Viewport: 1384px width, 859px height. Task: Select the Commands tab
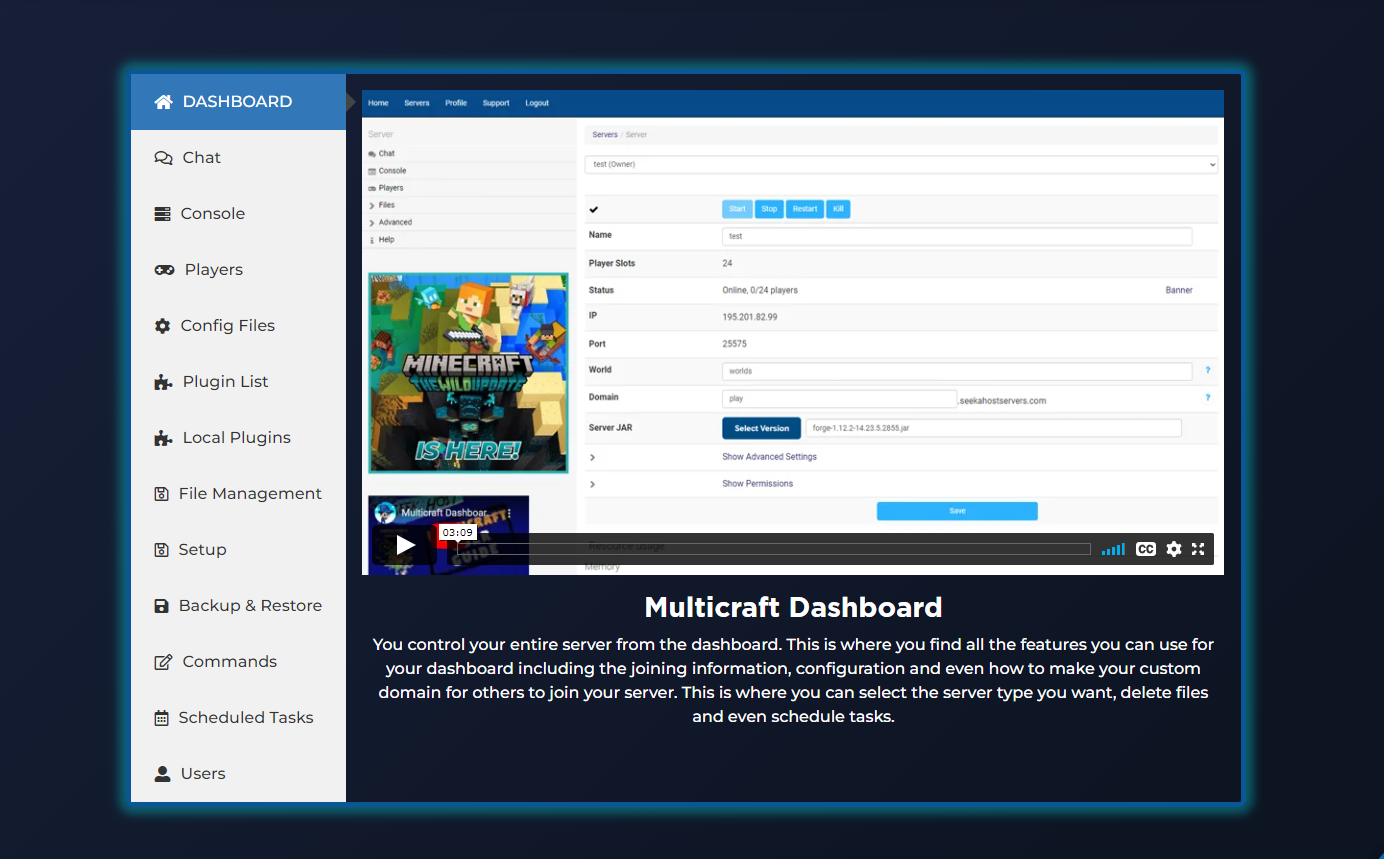[x=229, y=662]
